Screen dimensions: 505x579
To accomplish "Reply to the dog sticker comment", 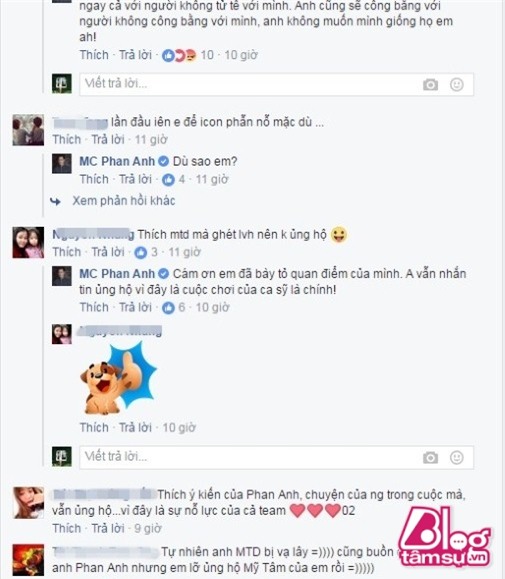I will [135, 428].
